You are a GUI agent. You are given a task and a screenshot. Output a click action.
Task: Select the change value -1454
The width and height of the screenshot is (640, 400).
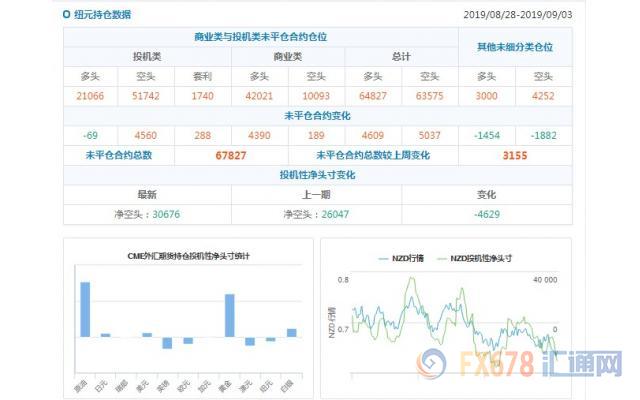coord(487,136)
